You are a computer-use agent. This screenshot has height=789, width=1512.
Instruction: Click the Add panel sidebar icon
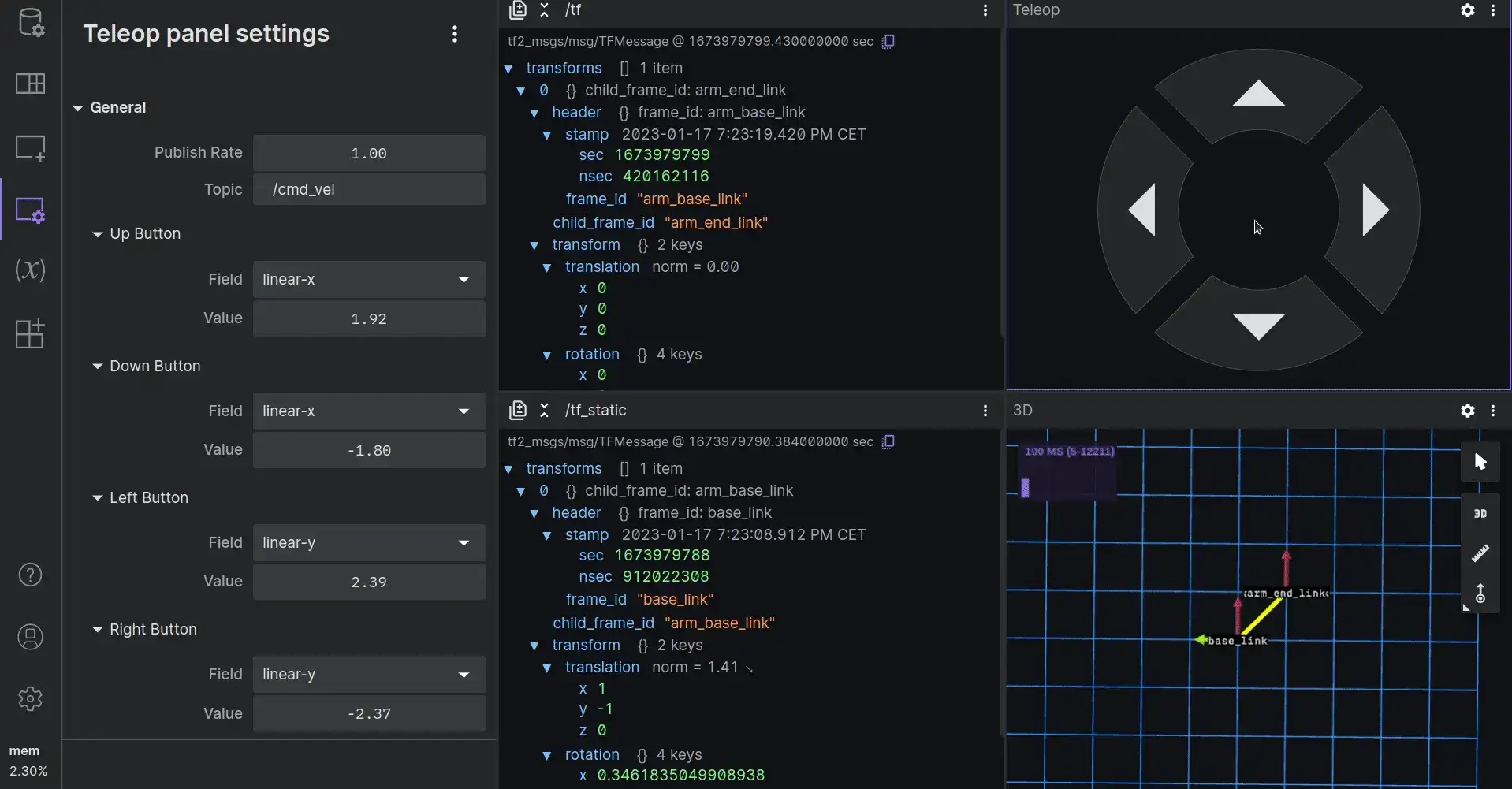(31, 147)
